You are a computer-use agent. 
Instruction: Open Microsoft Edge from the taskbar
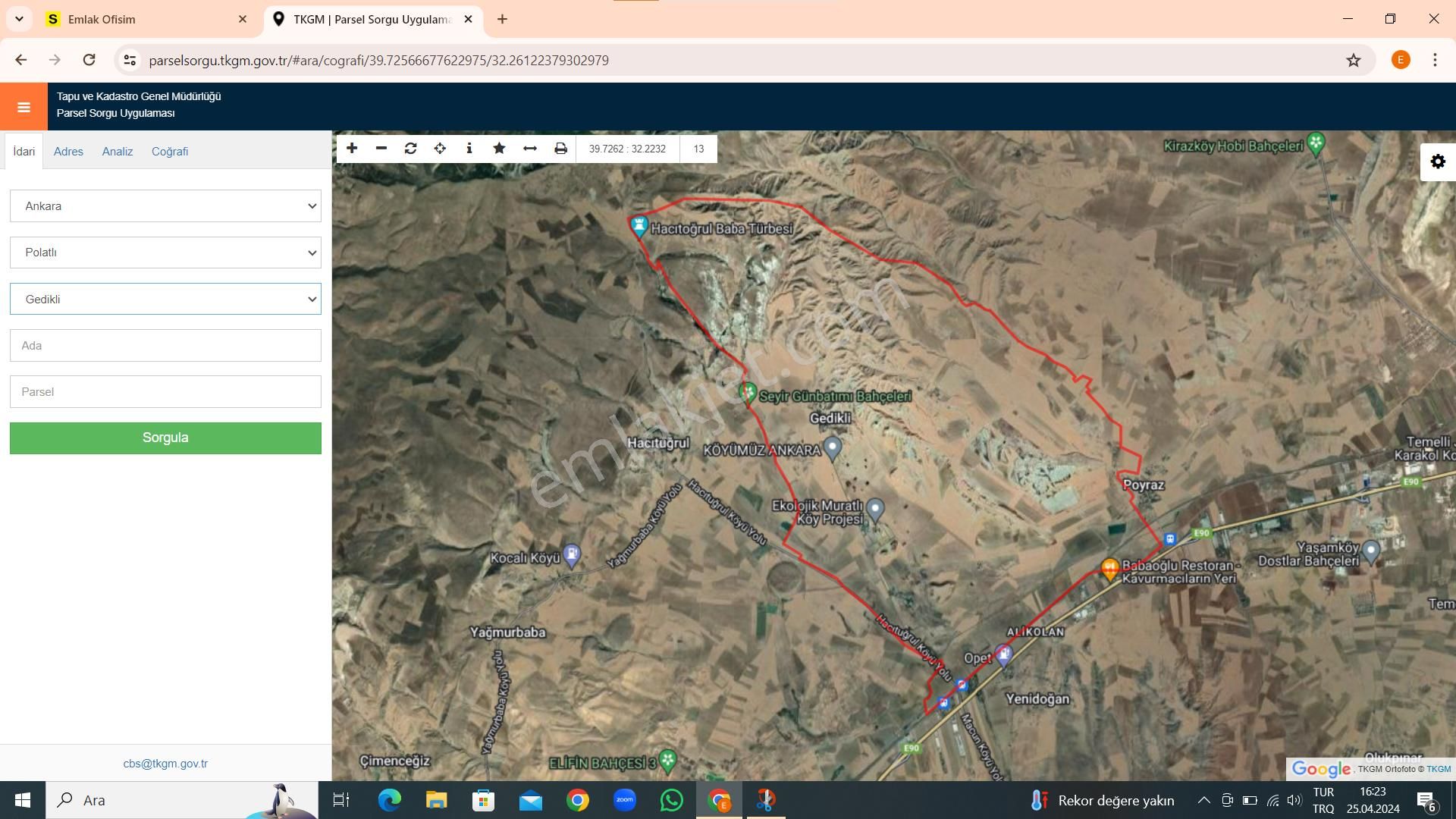[389, 800]
